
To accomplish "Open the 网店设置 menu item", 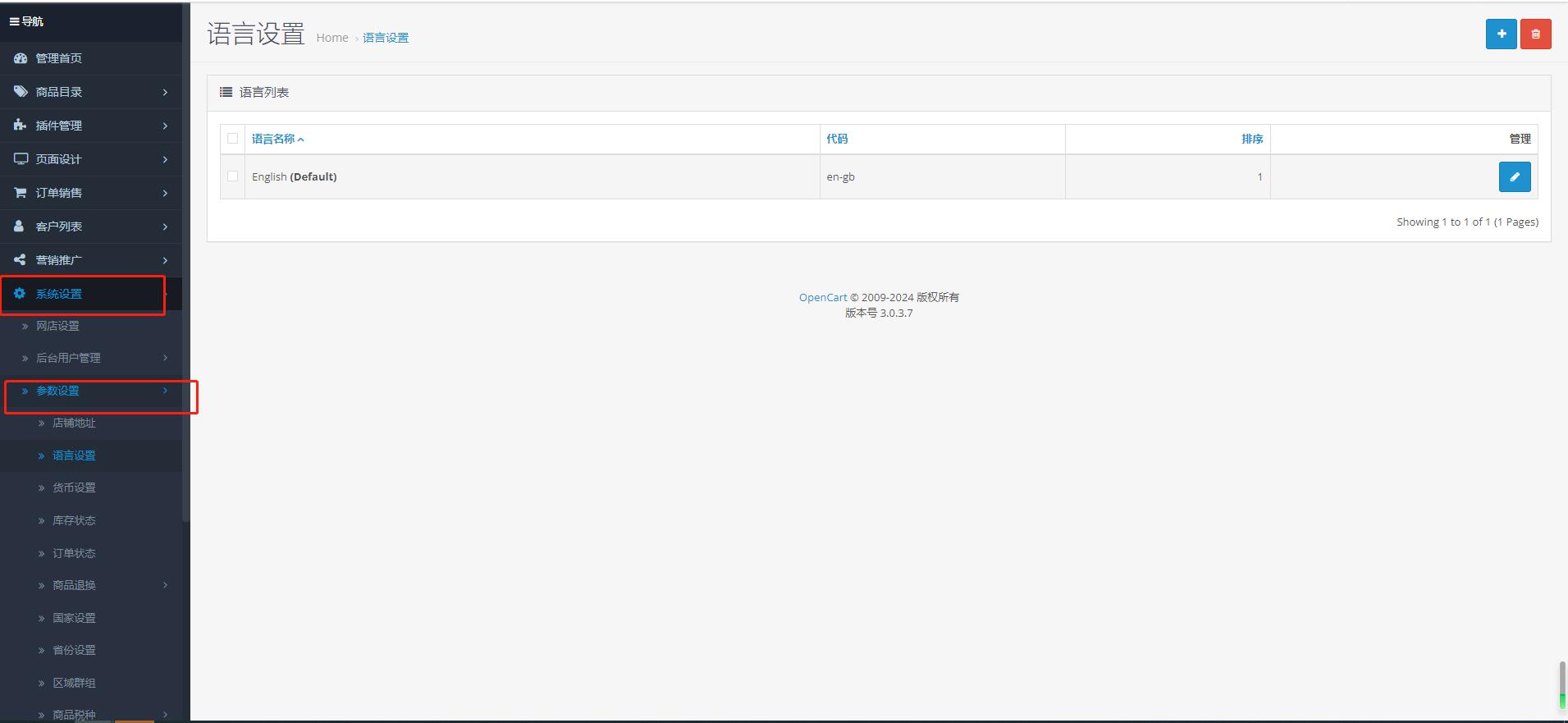I will (57, 326).
